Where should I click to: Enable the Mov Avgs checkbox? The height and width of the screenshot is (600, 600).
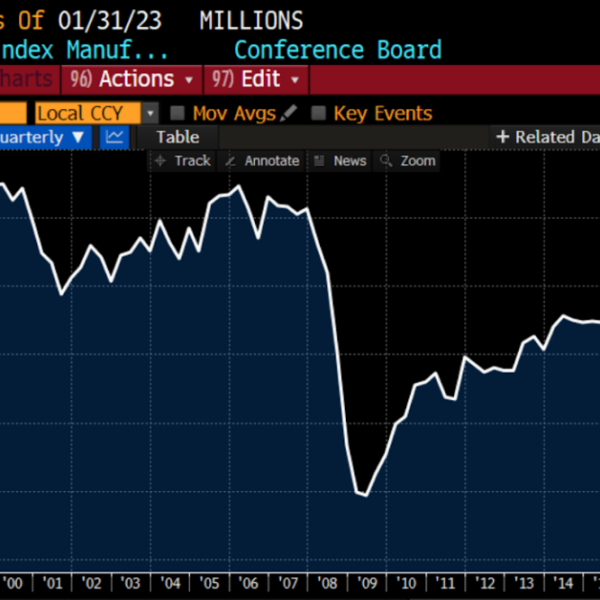click(x=177, y=114)
